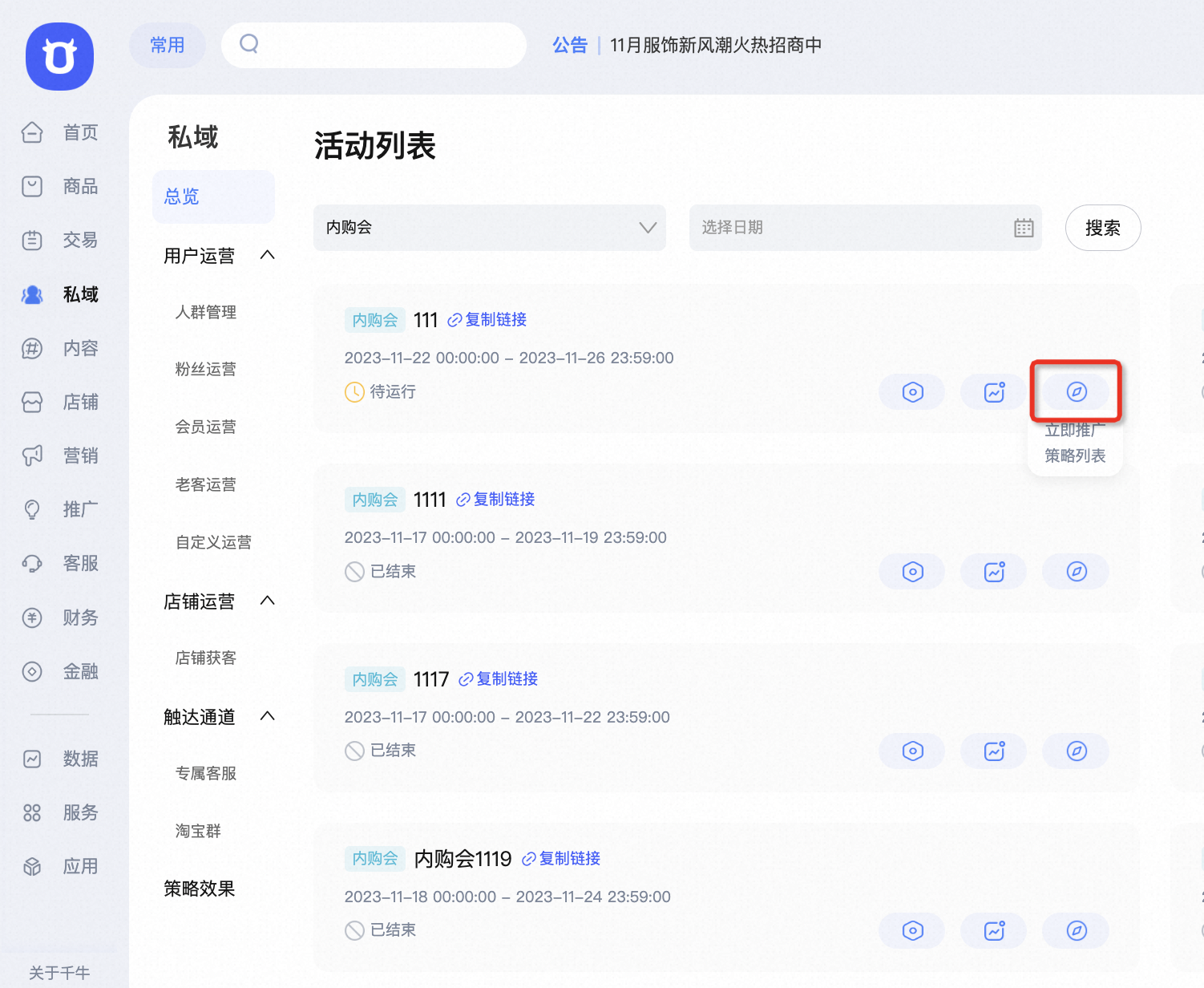1204x988 pixels.
Task: View details icon for activity 1111
Action: click(913, 572)
